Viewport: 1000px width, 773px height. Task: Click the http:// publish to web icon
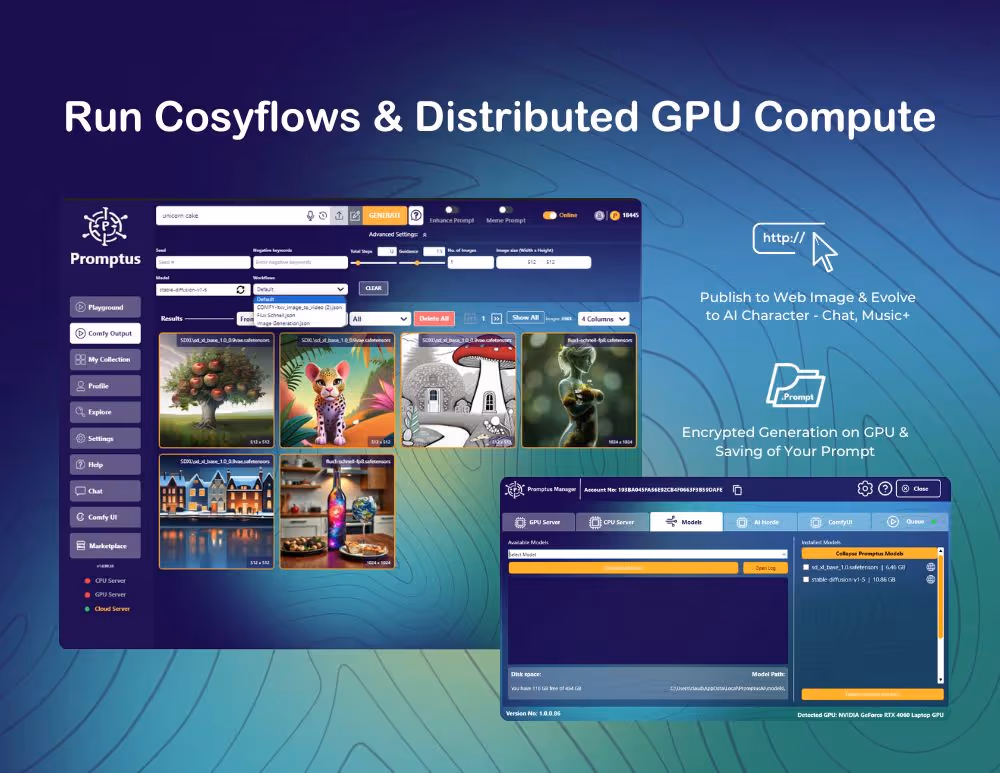pos(795,247)
